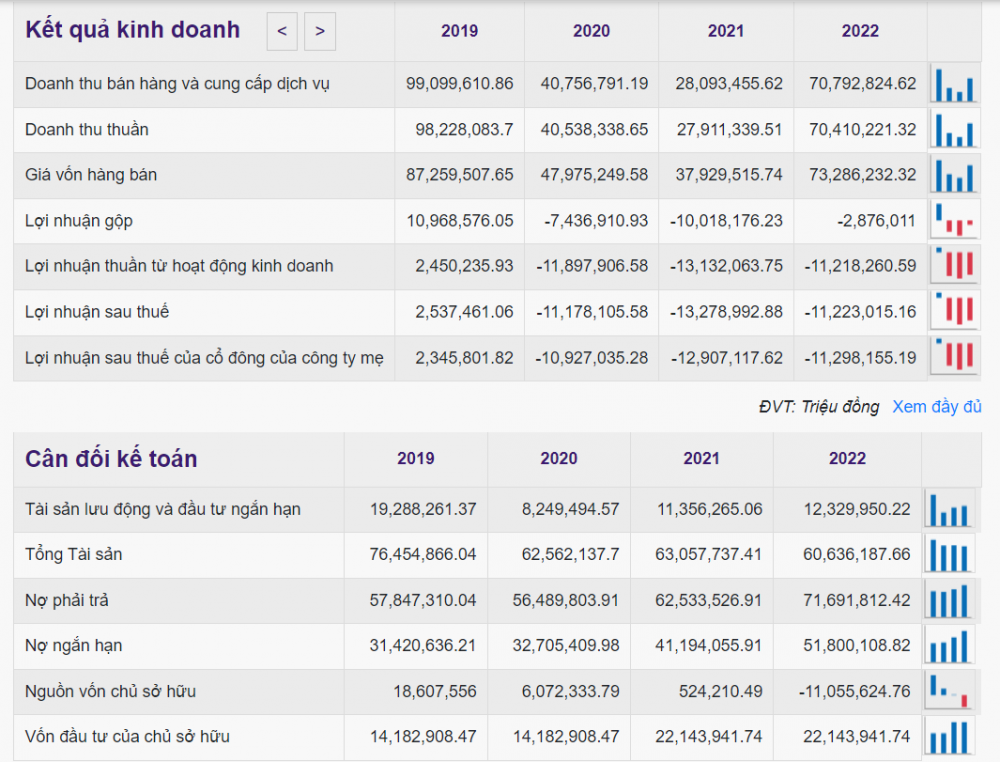Click the Nợ ngắn hạn chart icon

[x=948, y=646]
